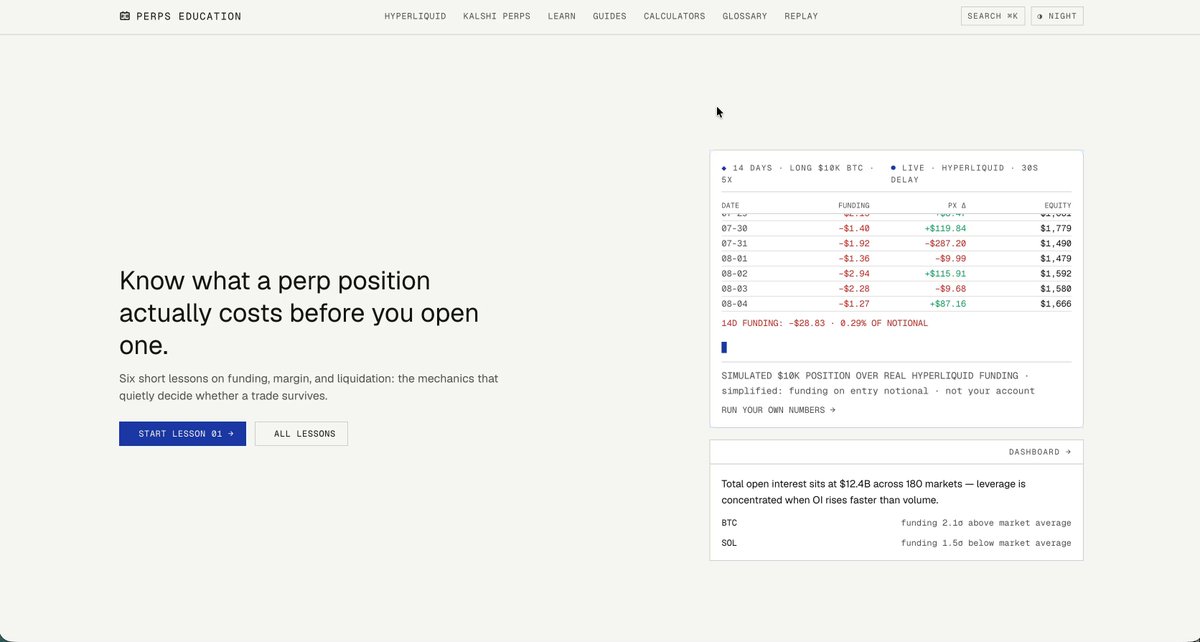Select the +$87.16 price change value
1200x642 pixels.
948,303
